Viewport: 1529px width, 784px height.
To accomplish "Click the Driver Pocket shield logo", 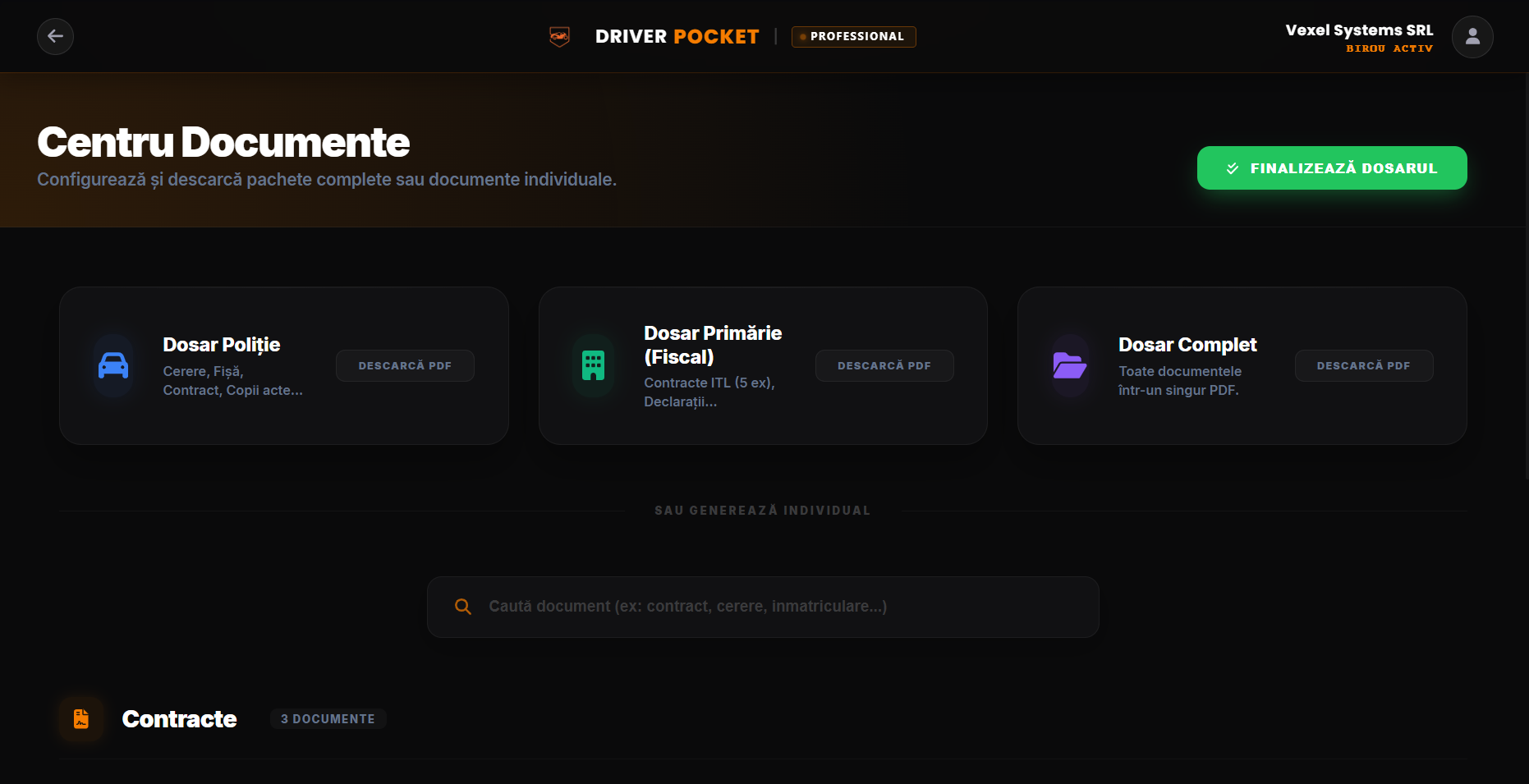I will 559,36.
